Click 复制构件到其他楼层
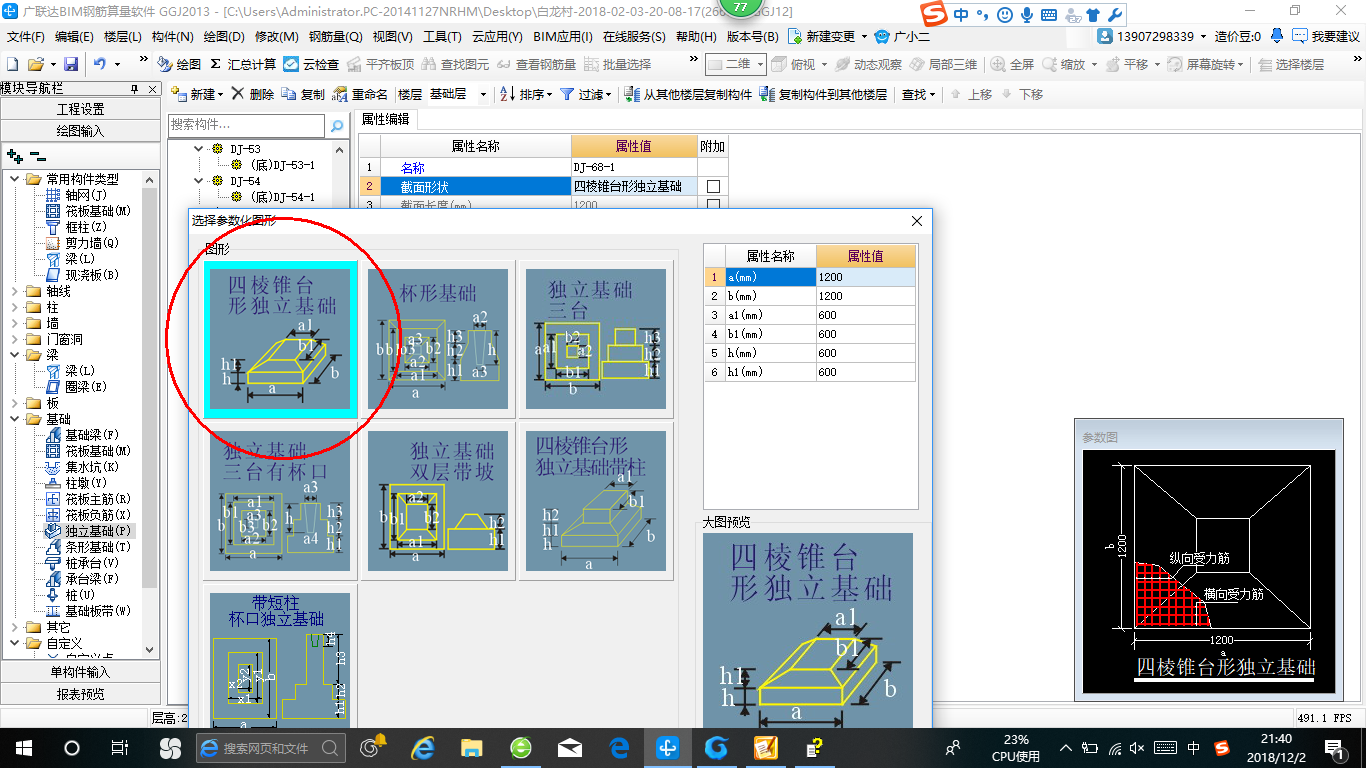This screenshot has height=768, width=1366. click(x=823, y=94)
